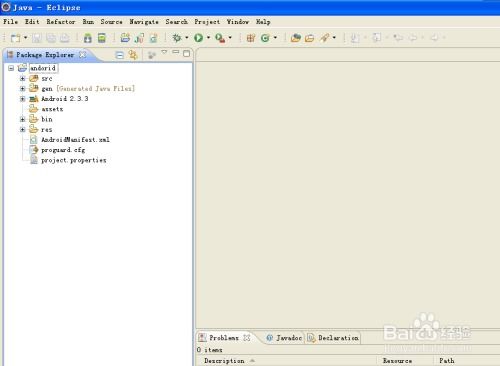Click the Run green play icon
Viewport: 500px width, 366px height.
(x=199, y=38)
